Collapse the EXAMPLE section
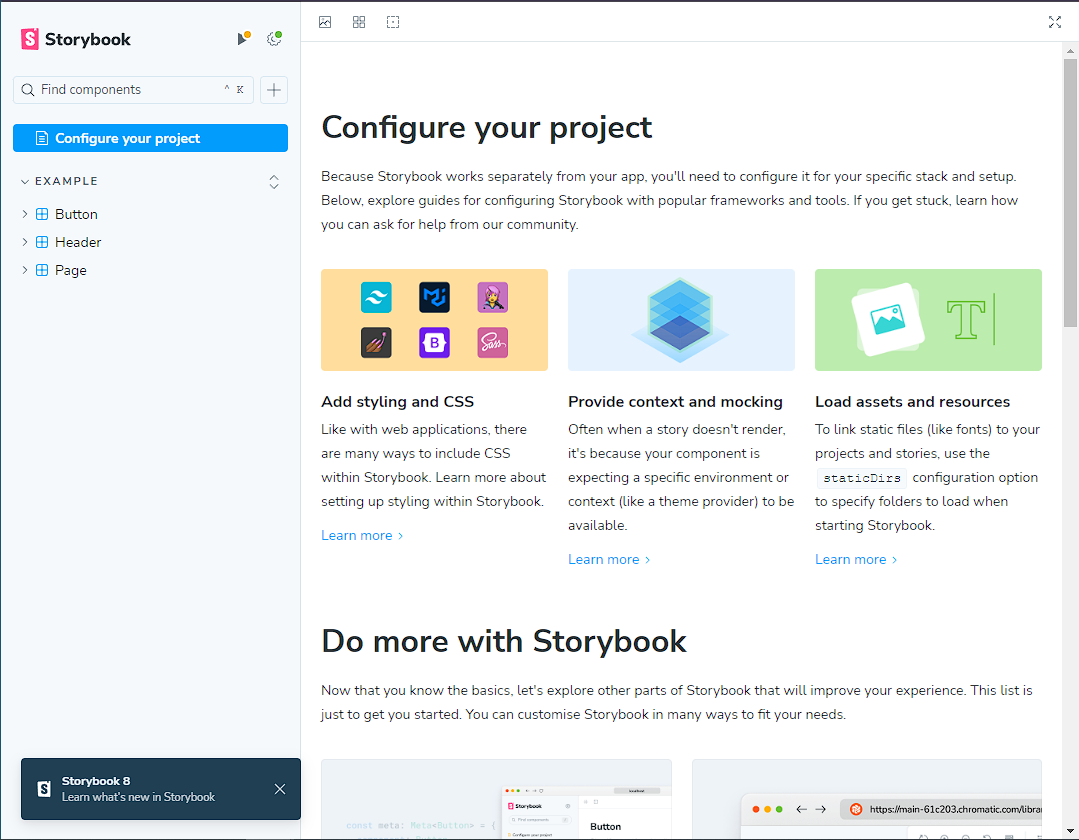 point(59,181)
